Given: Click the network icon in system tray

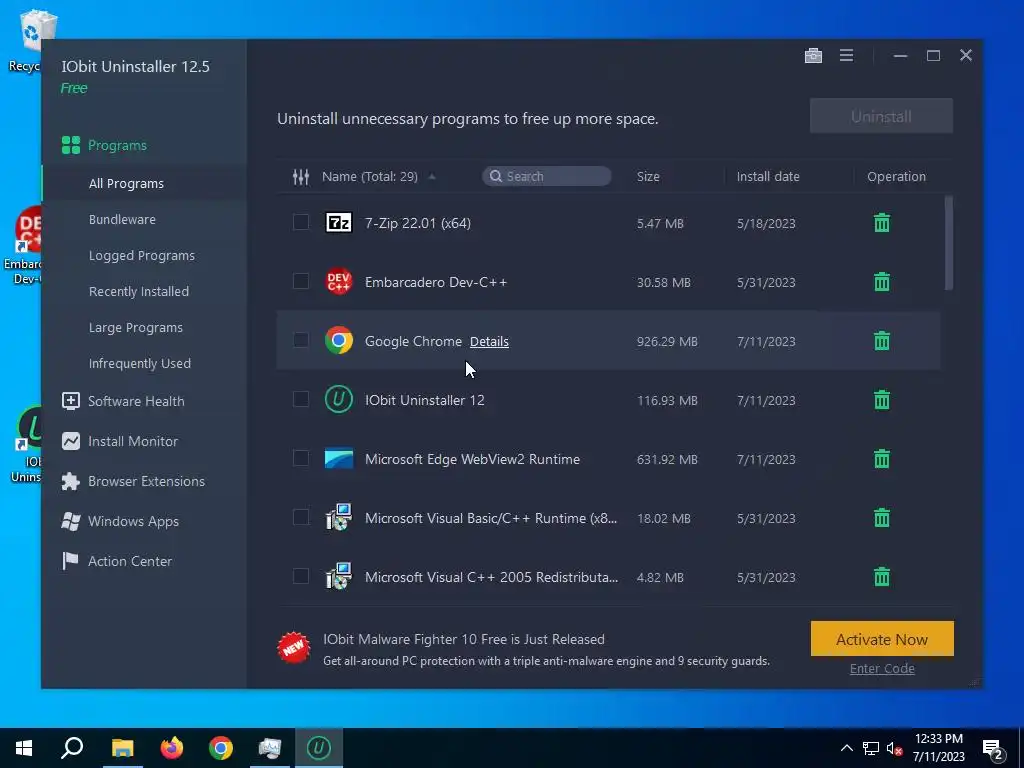Looking at the screenshot, I should point(871,748).
